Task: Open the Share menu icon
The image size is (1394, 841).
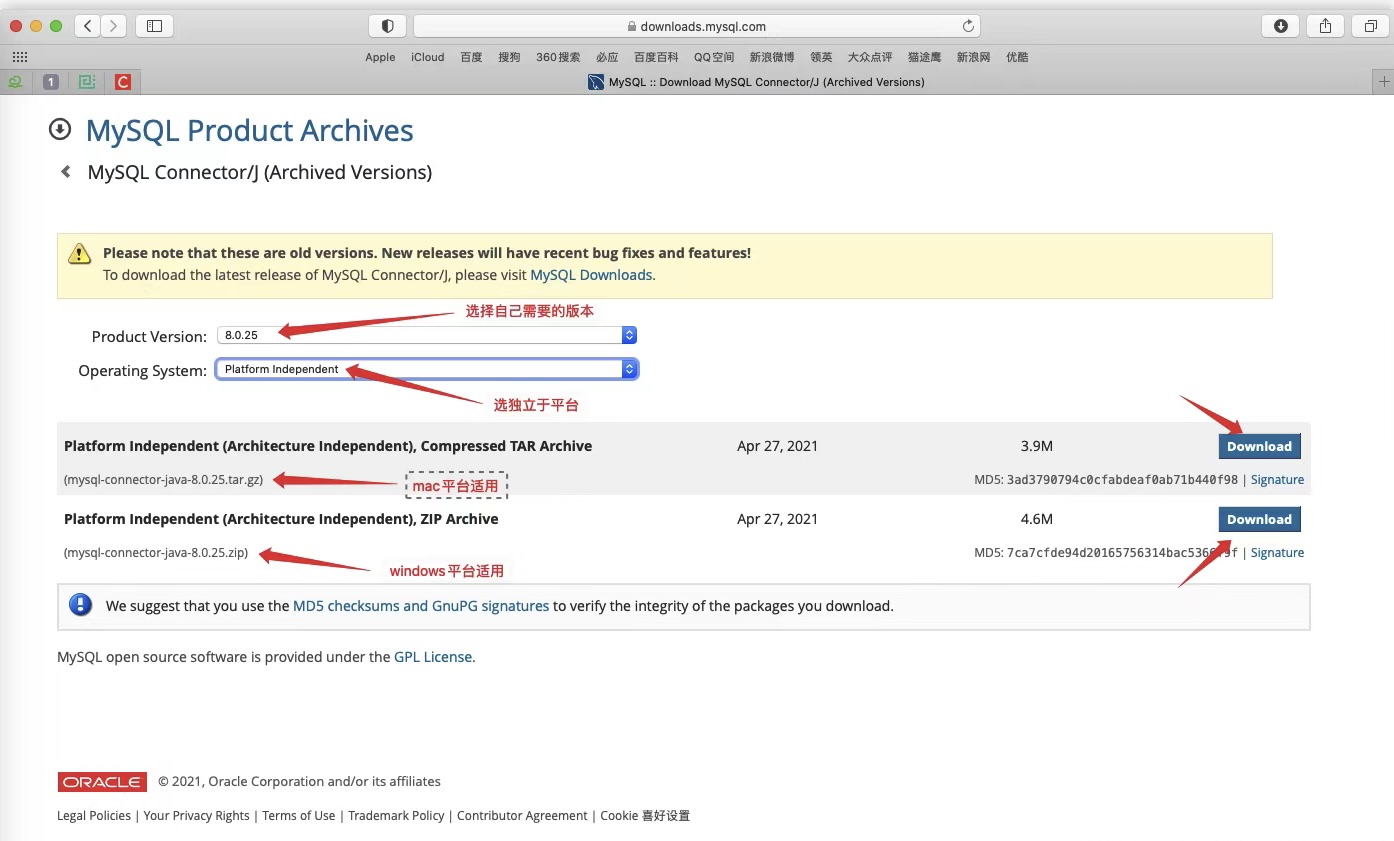Action: point(1325,26)
